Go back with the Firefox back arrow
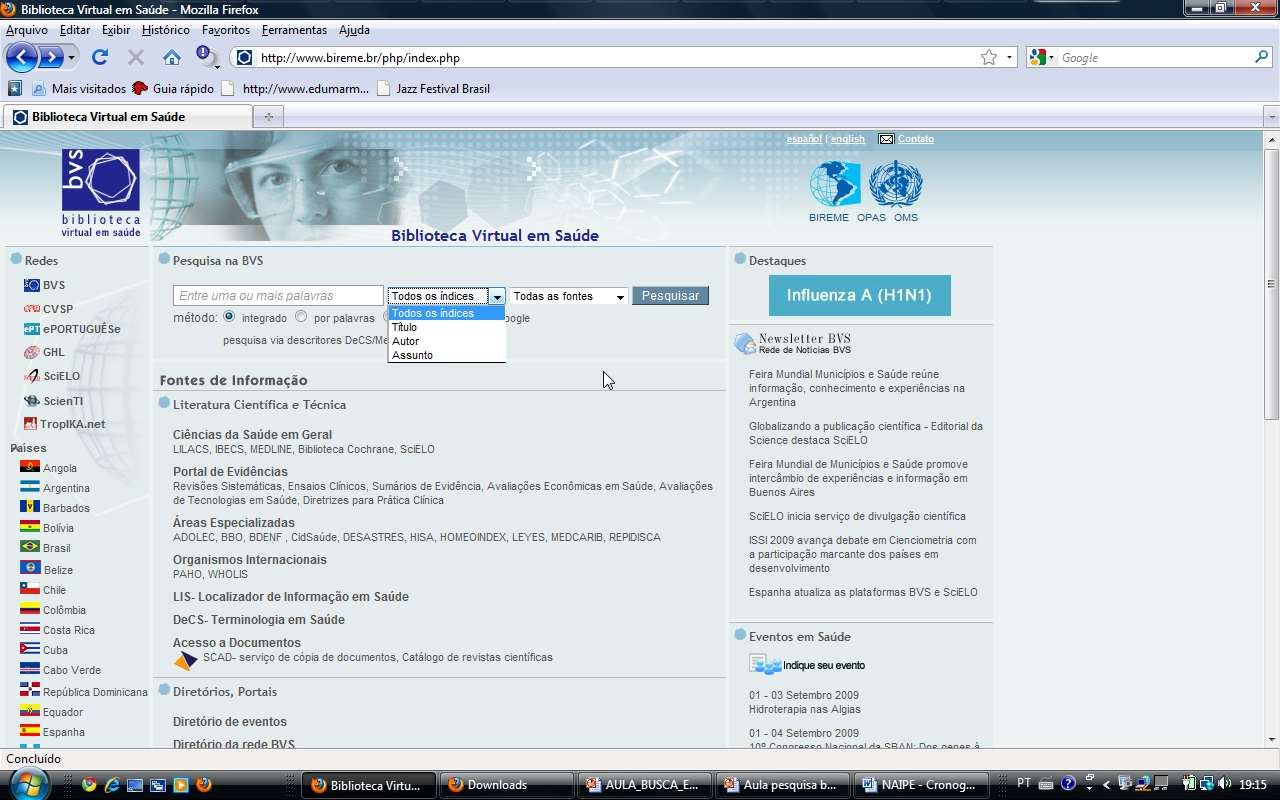Viewport: 1280px width, 800px height. click(22, 57)
